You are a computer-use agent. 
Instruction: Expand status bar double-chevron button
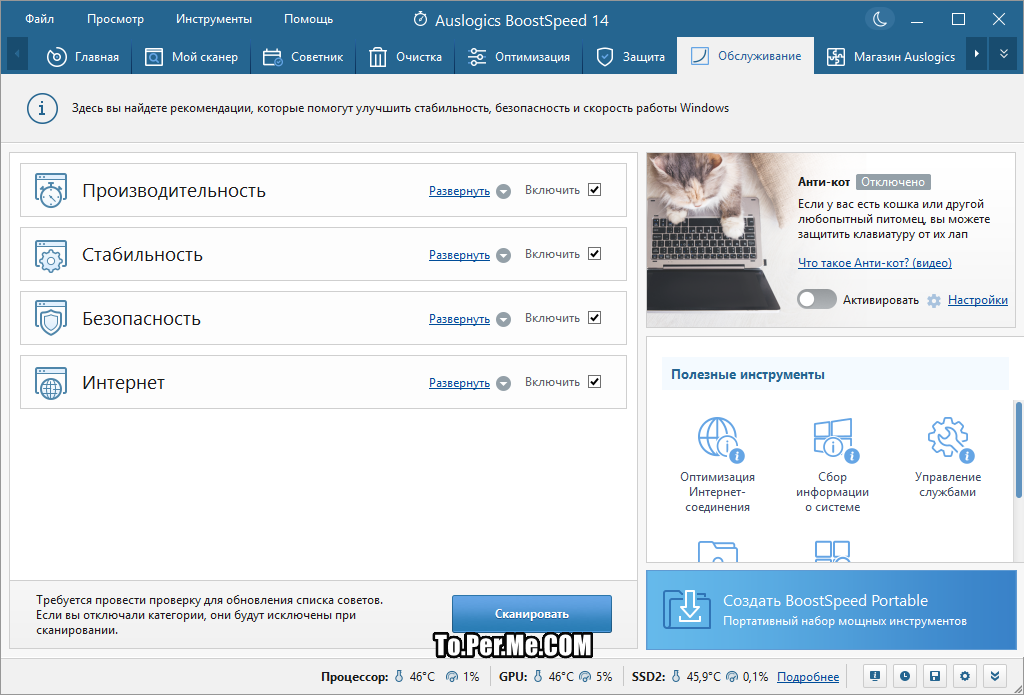click(995, 676)
